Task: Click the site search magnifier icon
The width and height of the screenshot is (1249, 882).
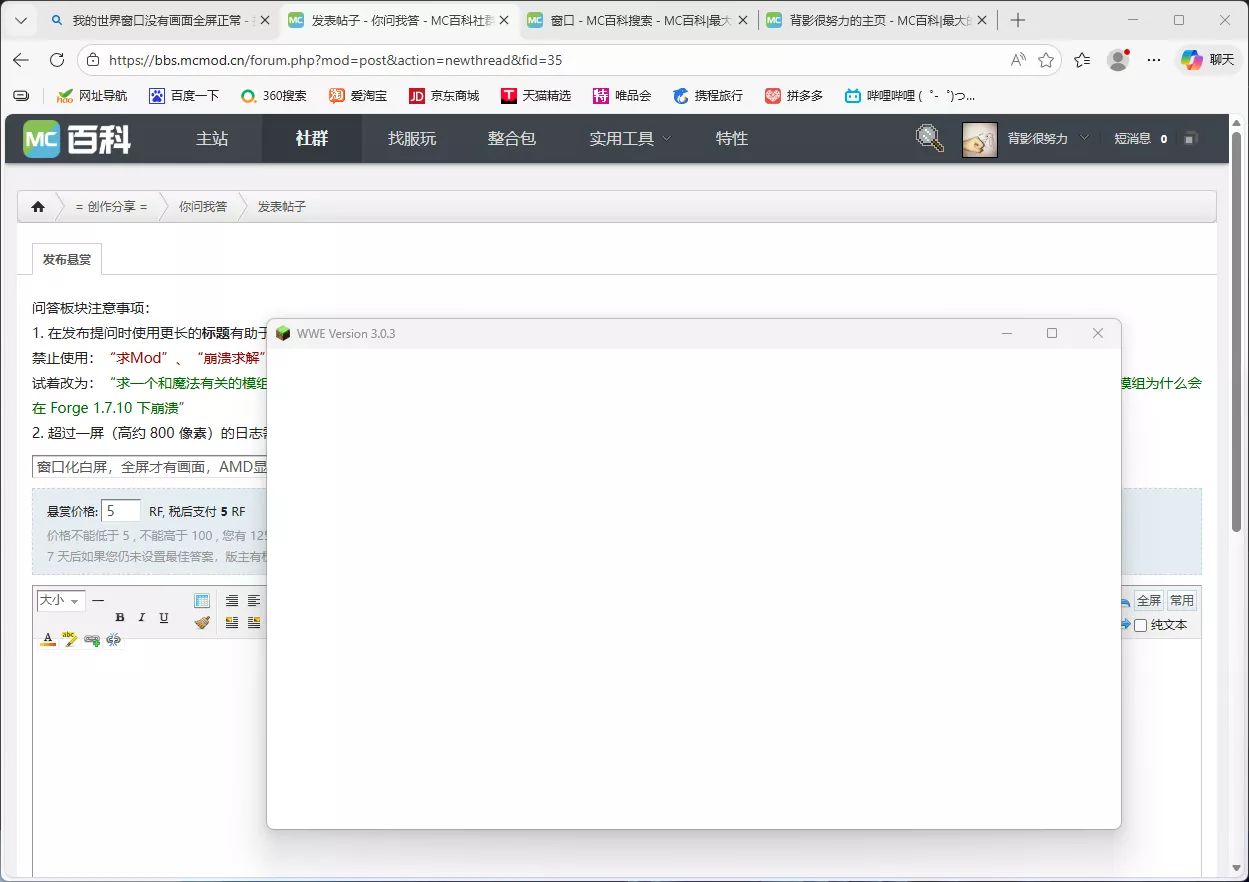Action: point(928,138)
